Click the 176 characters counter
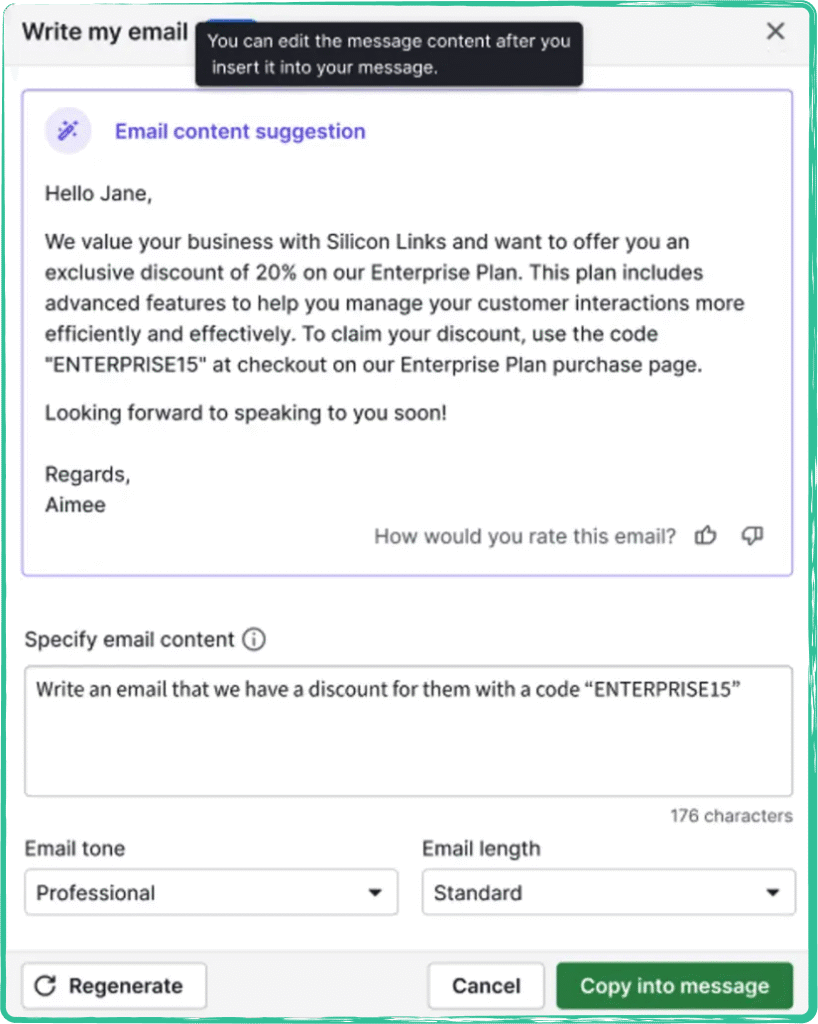 (731, 816)
